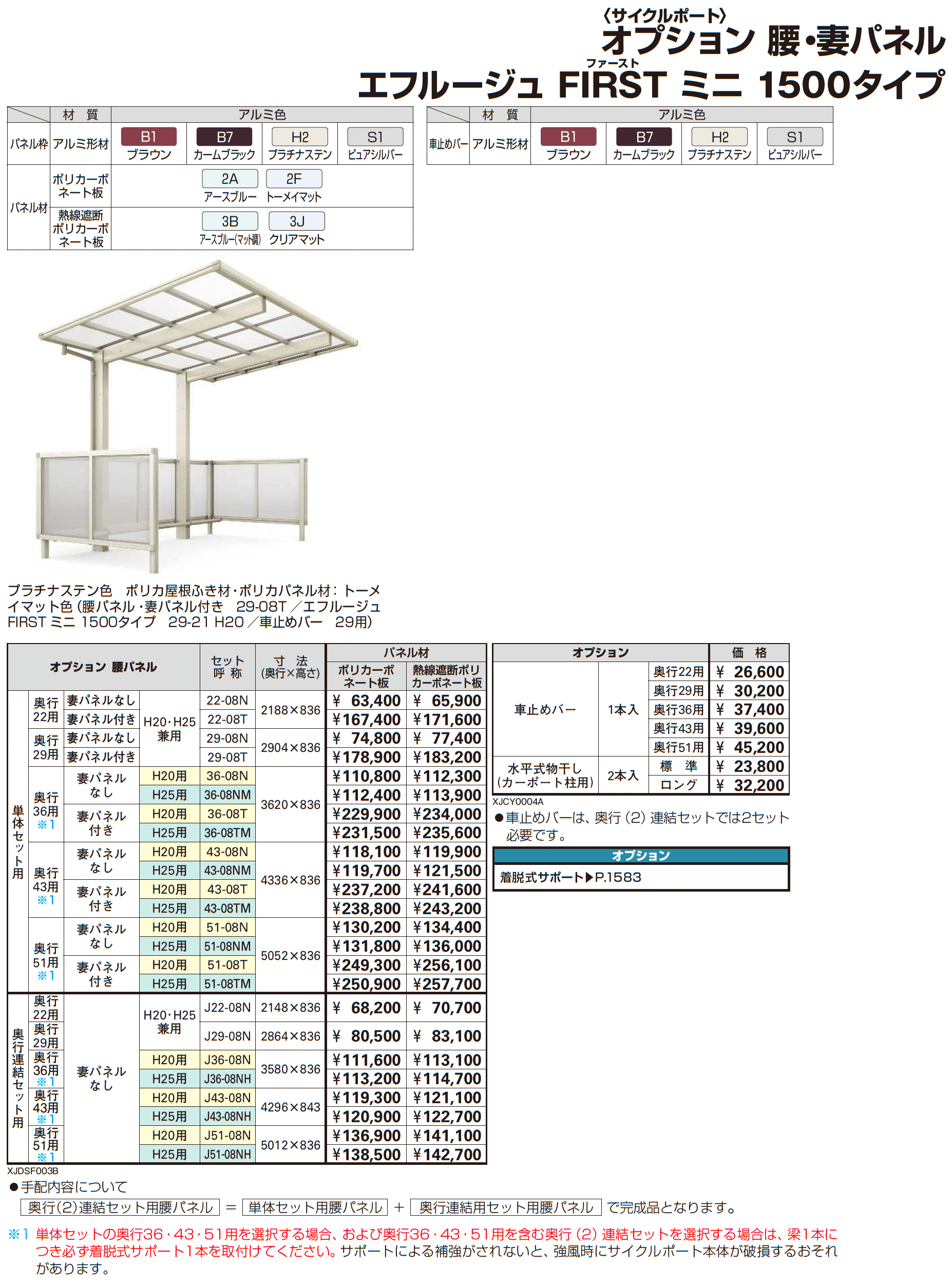
Task: Select set code J36-08NH
Action: [x=227, y=1078]
